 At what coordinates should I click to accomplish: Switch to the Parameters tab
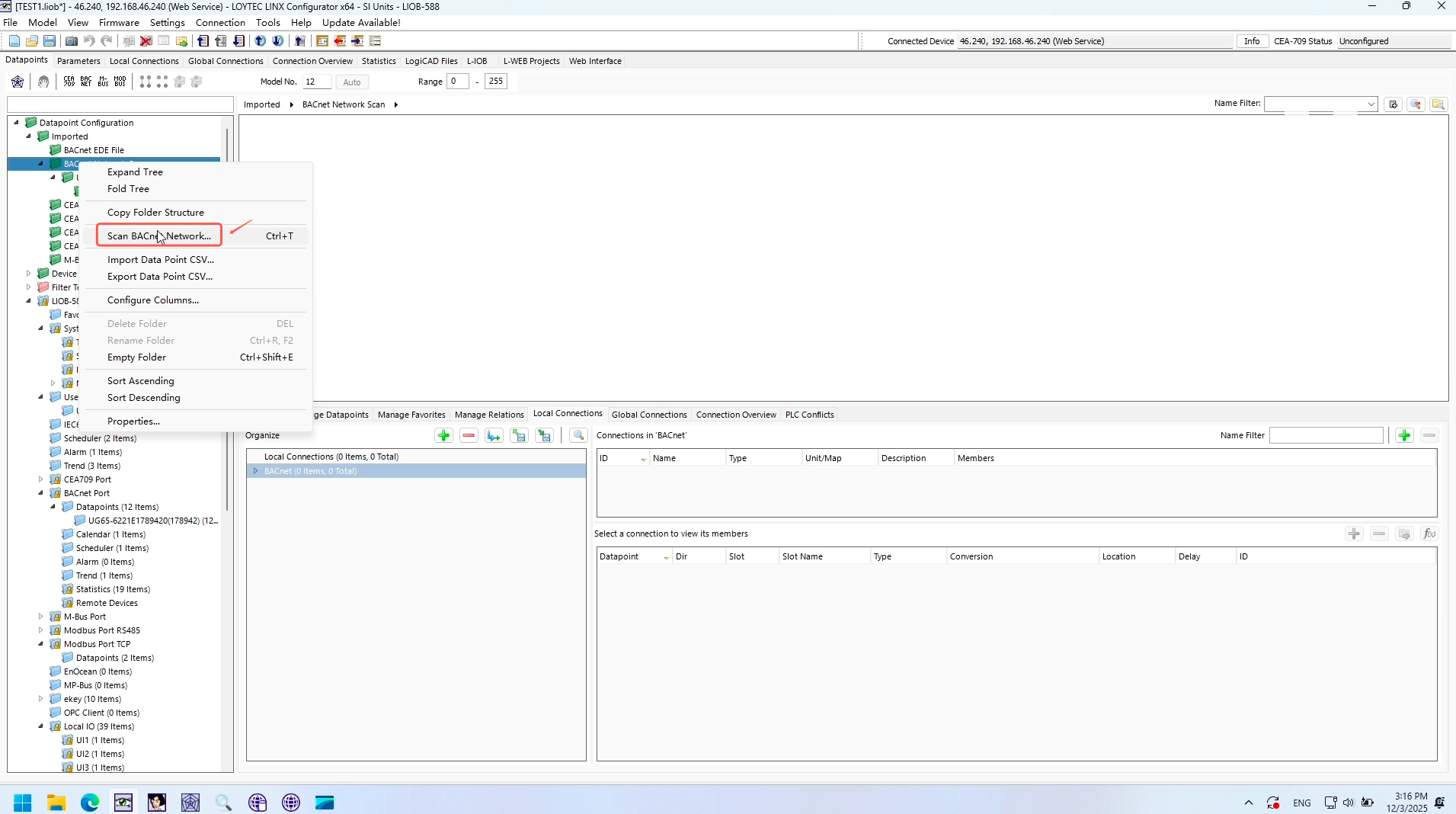tap(78, 61)
